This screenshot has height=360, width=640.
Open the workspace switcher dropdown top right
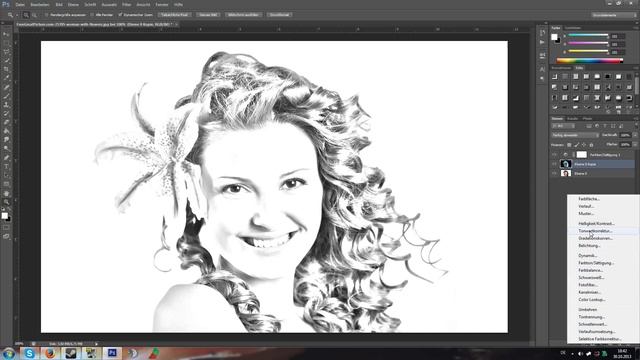614,15
